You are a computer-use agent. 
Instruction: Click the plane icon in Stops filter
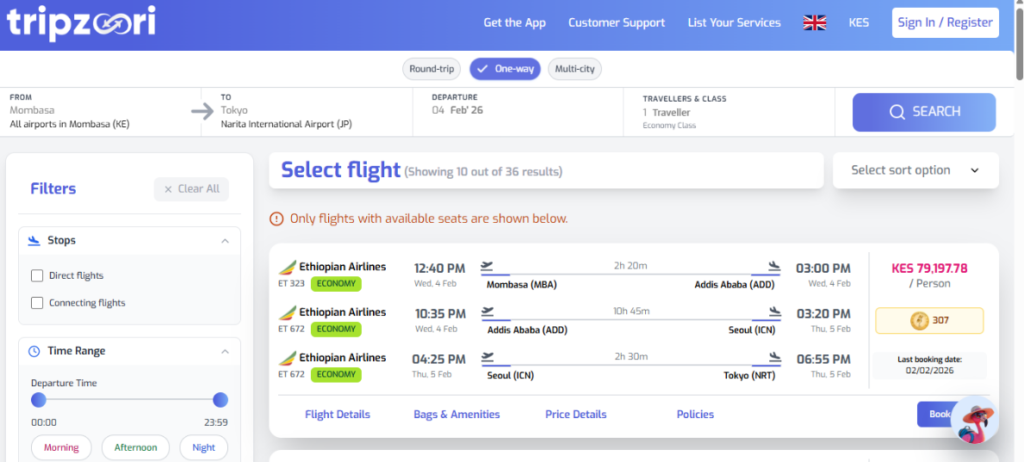click(34, 241)
